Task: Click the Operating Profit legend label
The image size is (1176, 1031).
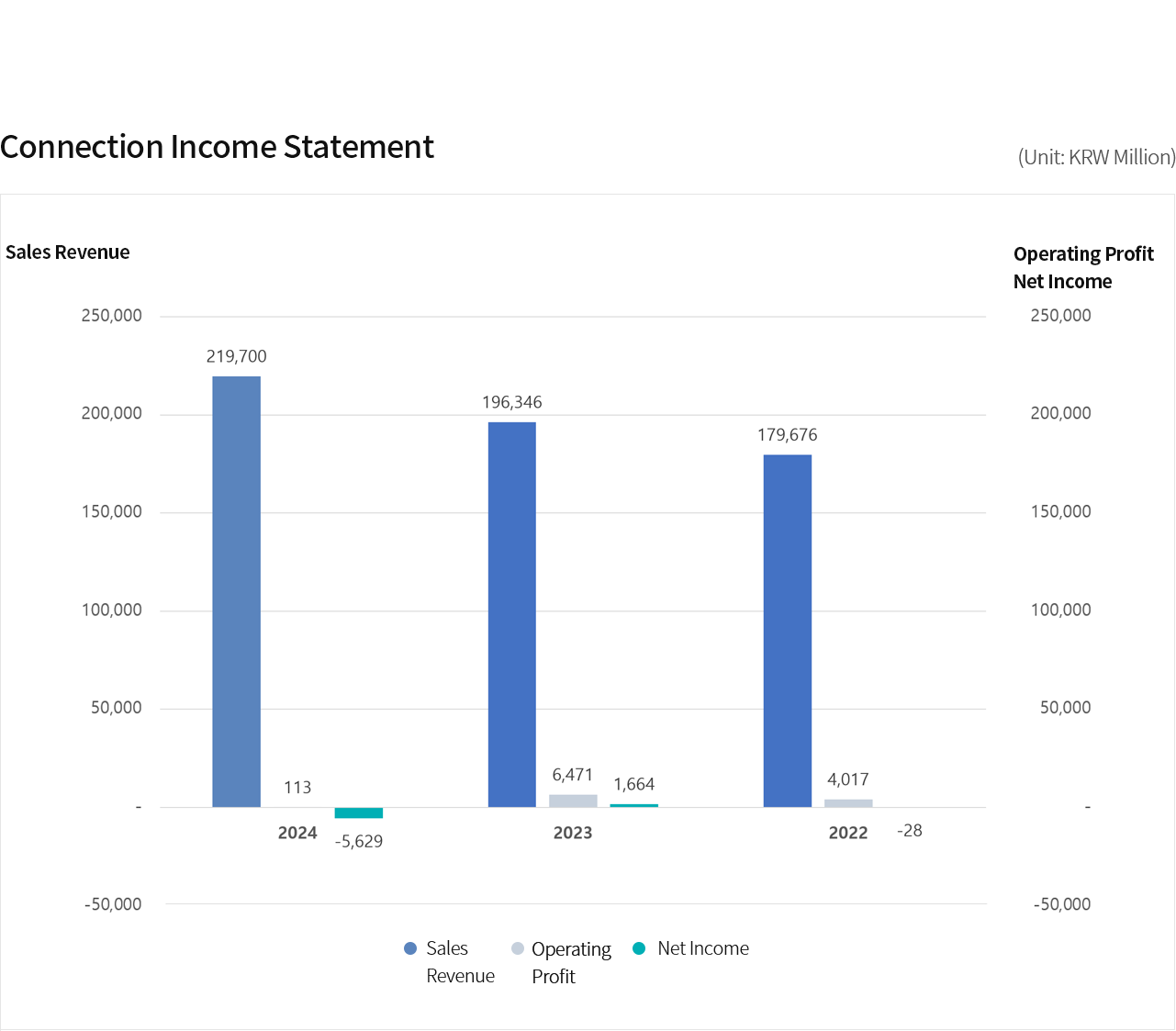Action: point(571,963)
